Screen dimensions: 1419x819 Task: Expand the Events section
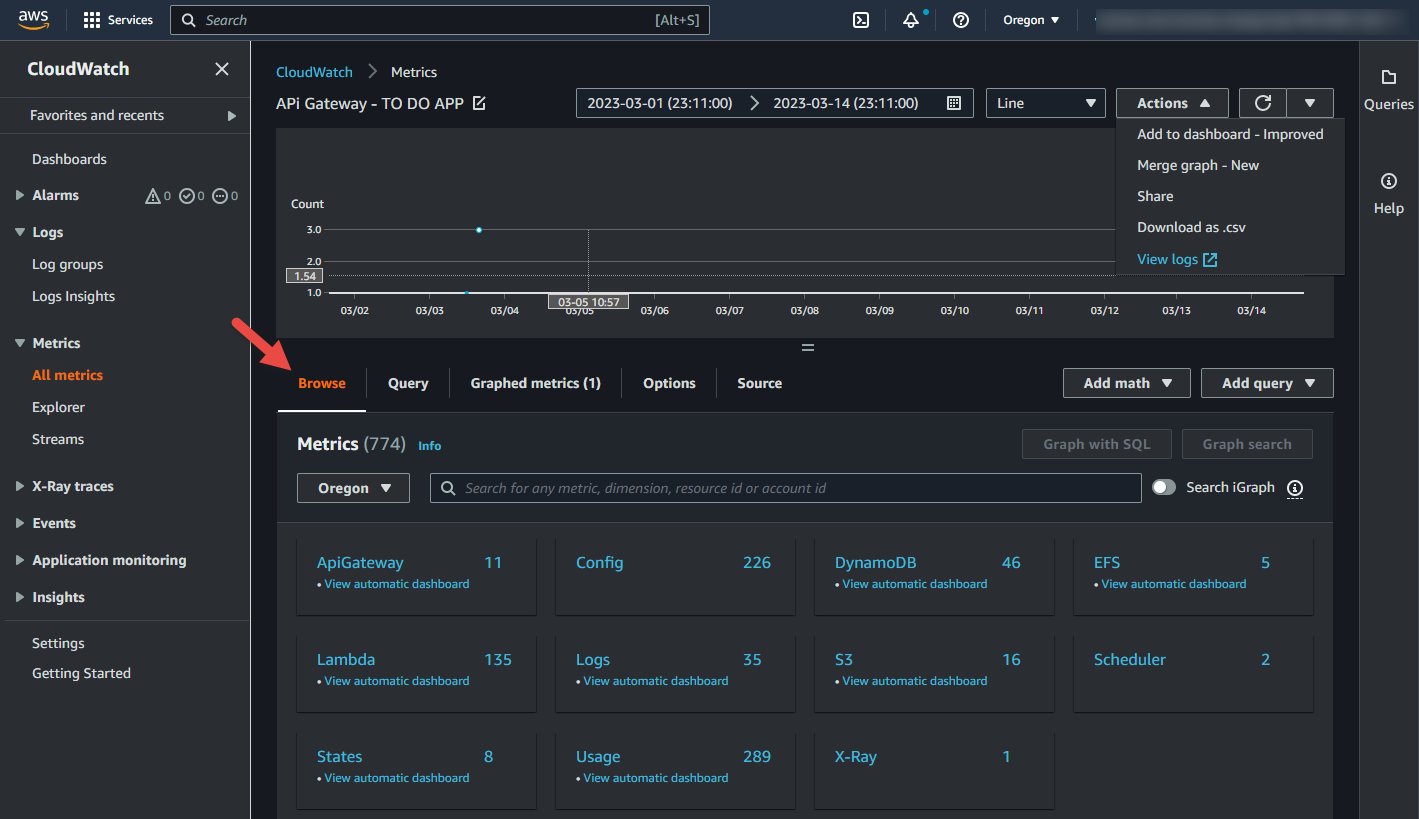[20, 523]
